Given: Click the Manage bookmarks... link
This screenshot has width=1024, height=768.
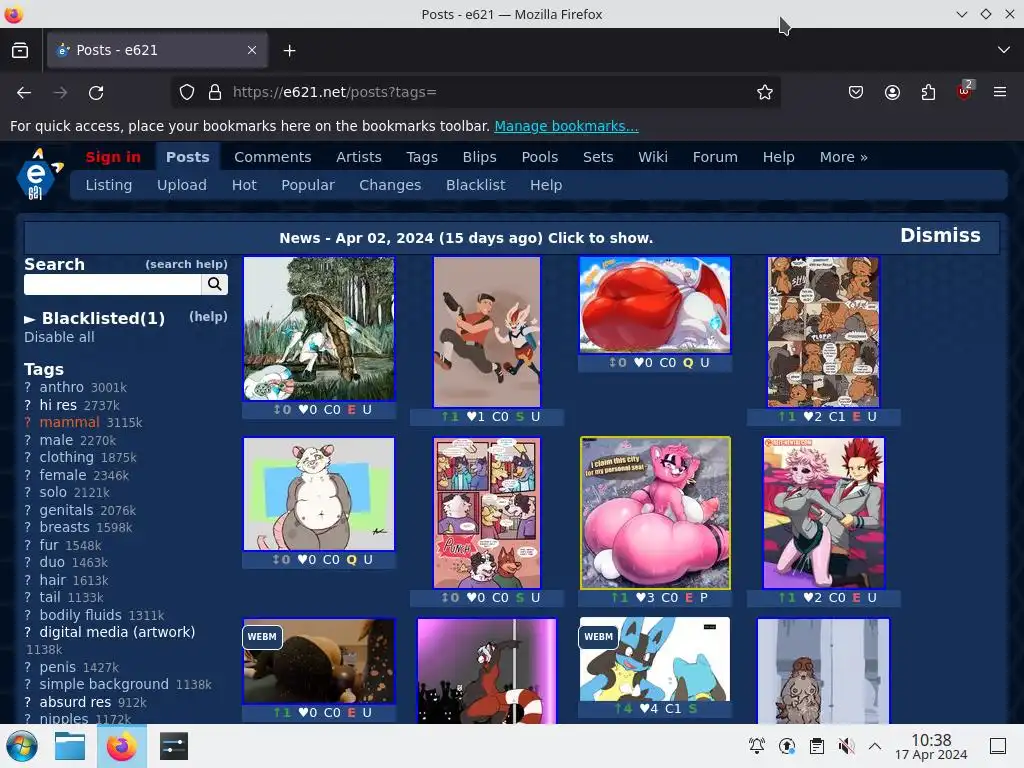Looking at the screenshot, I should tap(566, 126).
